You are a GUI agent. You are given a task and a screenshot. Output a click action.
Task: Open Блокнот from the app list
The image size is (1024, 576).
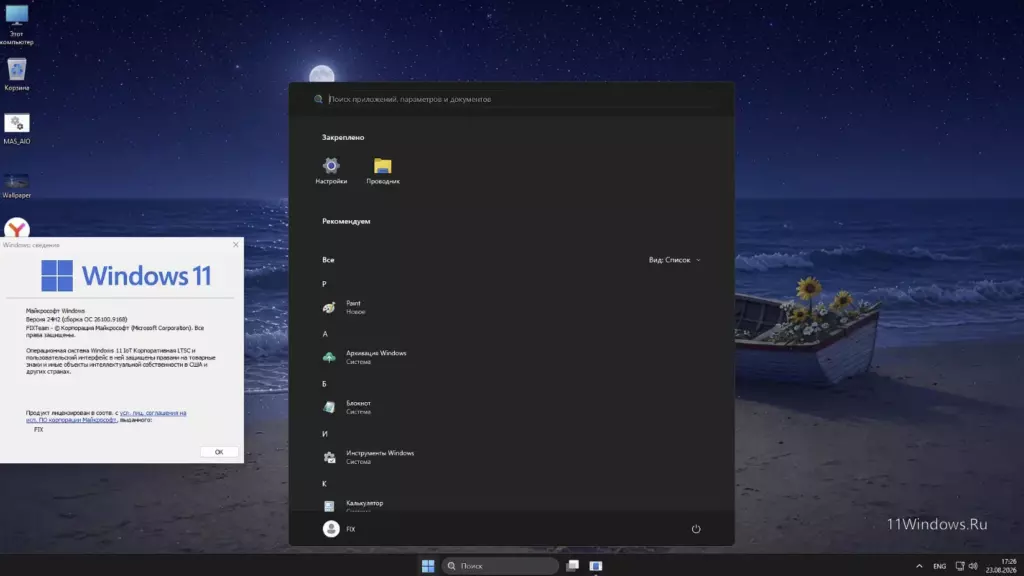pyautogui.click(x=509, y=407)
